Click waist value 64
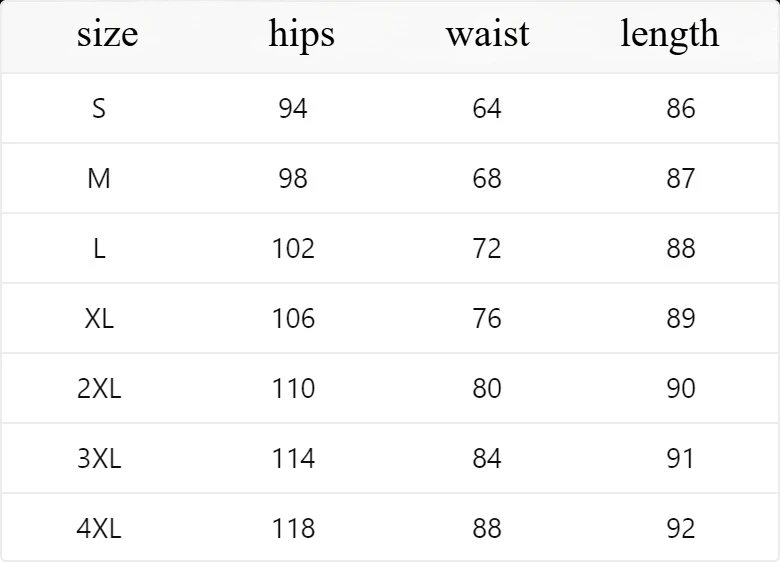 (x=487, y=108)
